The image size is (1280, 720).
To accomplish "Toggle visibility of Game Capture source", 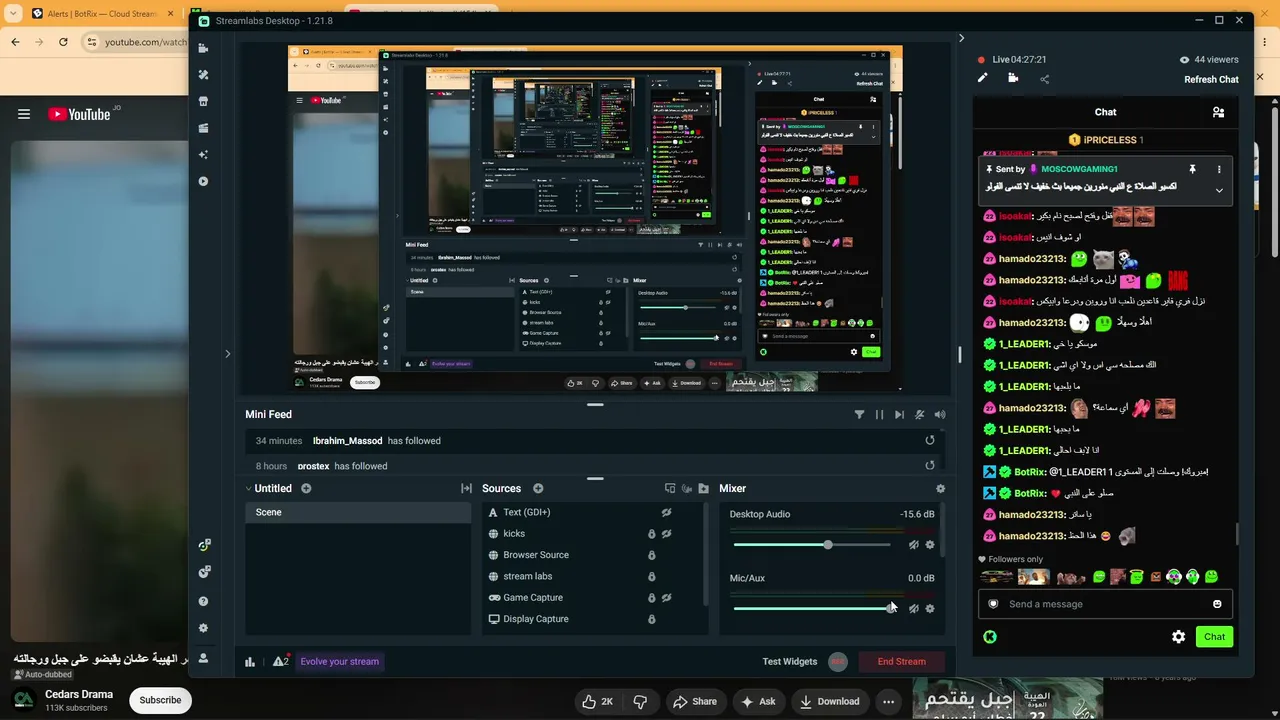I will click(x=666, y=598).
